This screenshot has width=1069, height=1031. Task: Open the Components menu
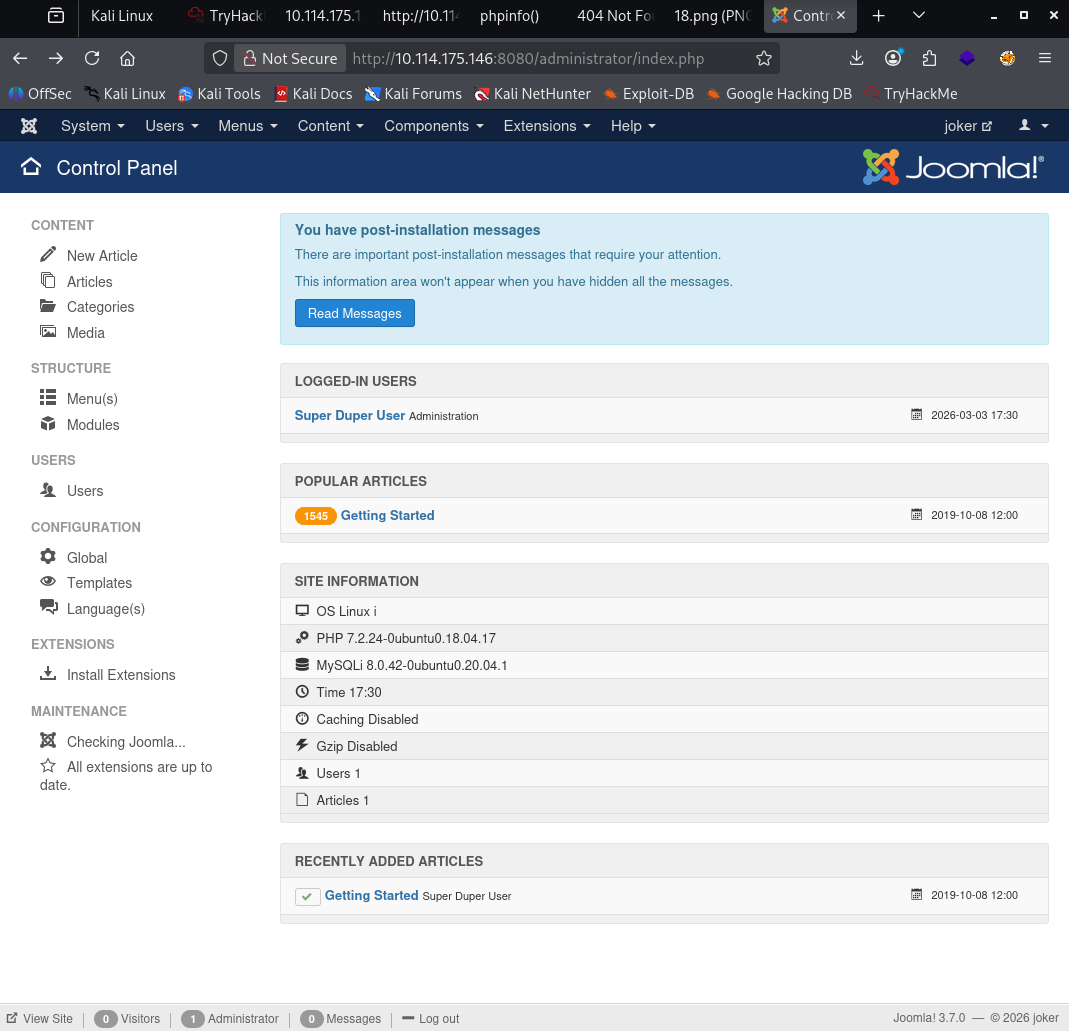coord(433,126)
